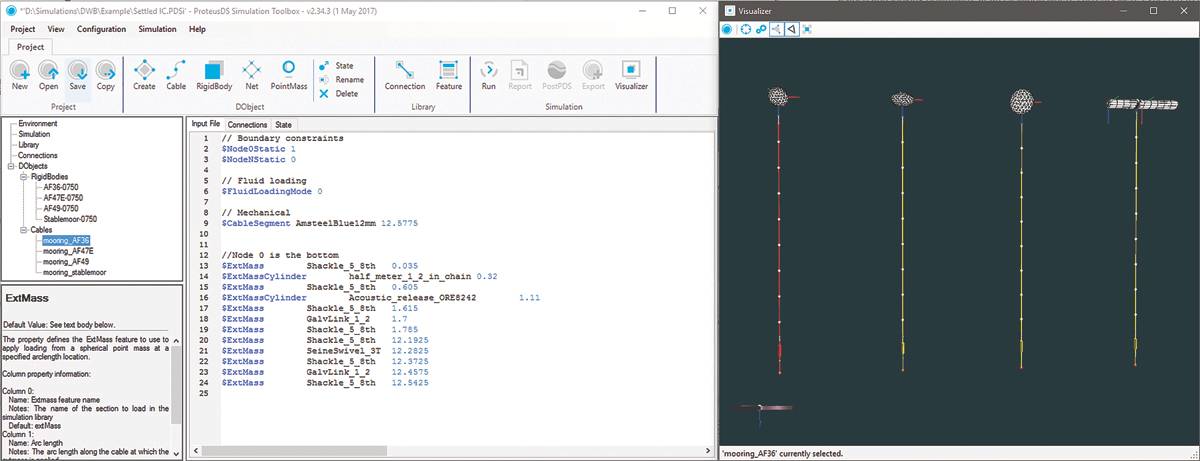Open the Connection library tool
Image resolution: width=1200 pixels, height=461 pixels.
point(405,76)
